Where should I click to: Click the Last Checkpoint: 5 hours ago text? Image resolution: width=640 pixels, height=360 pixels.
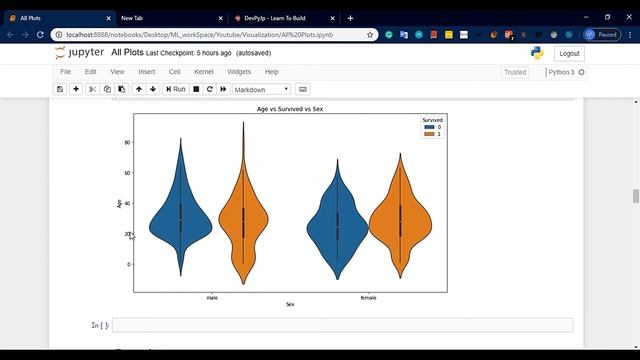pos(189,53)
